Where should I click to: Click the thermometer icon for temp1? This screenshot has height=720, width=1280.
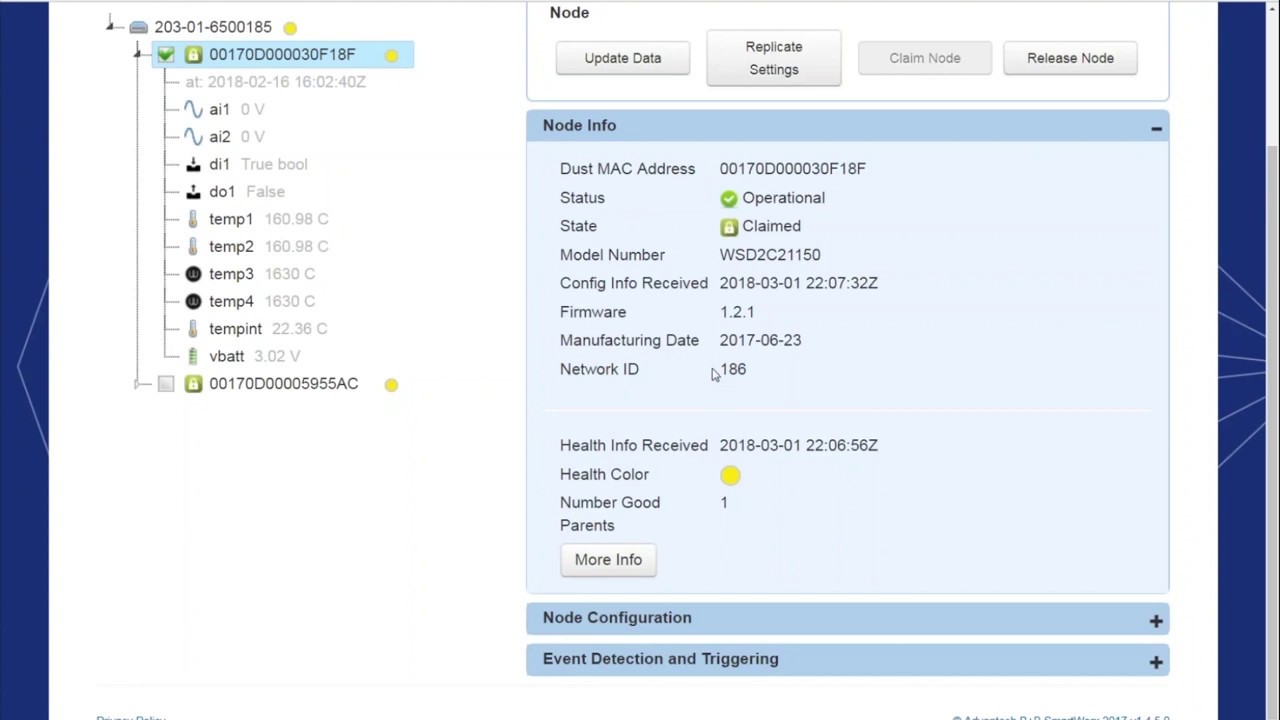click(193, 219)
